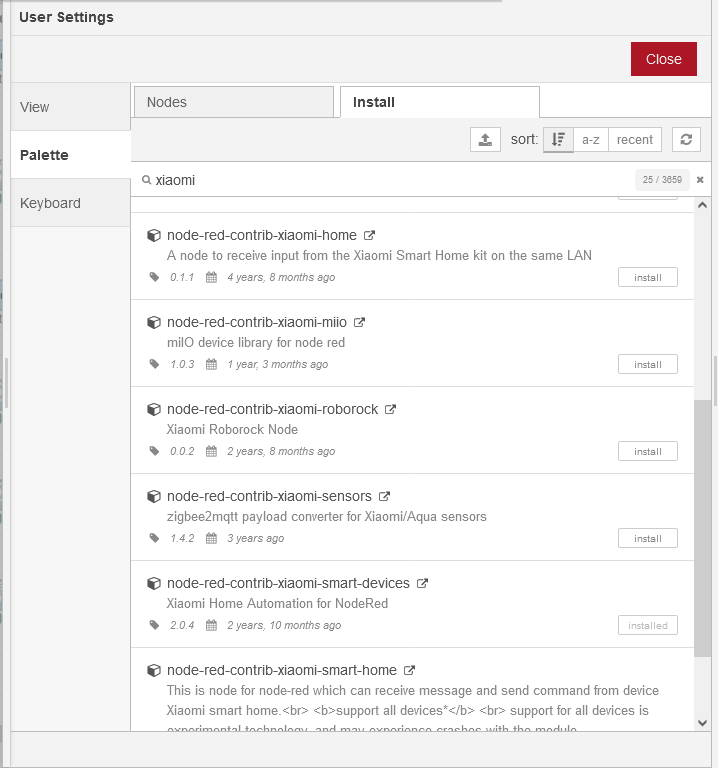This screenshot has width=718, height=768.
Task: Click package cube icon of xiaomi-smart-home
Action: click(154, 670)
